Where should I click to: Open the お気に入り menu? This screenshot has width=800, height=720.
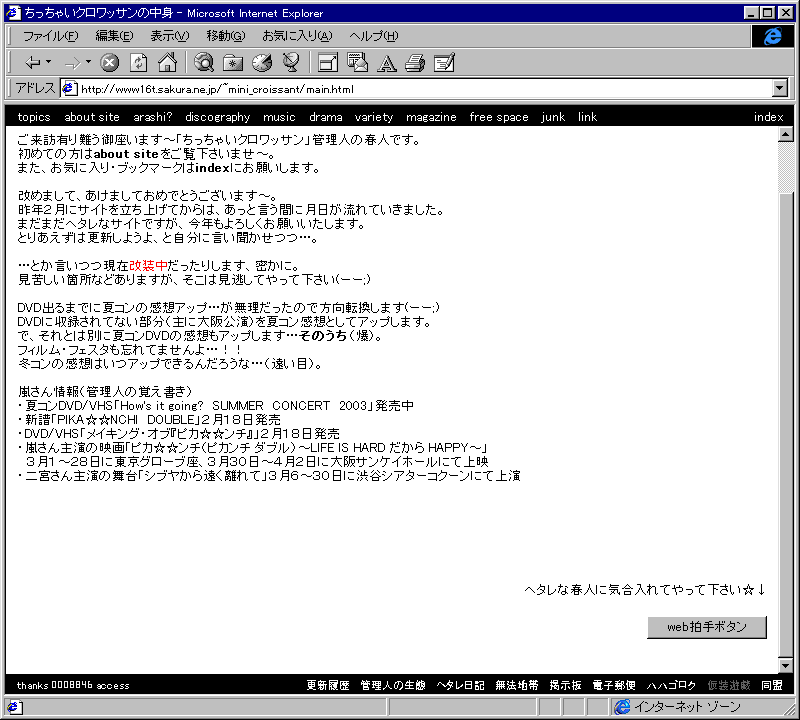tap(297, 36)
